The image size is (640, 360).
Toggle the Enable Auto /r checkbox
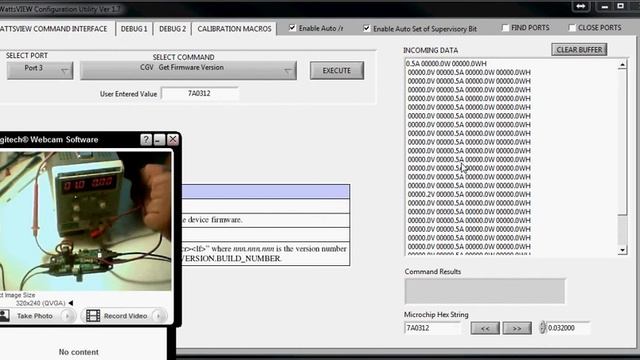pos(292,28)
